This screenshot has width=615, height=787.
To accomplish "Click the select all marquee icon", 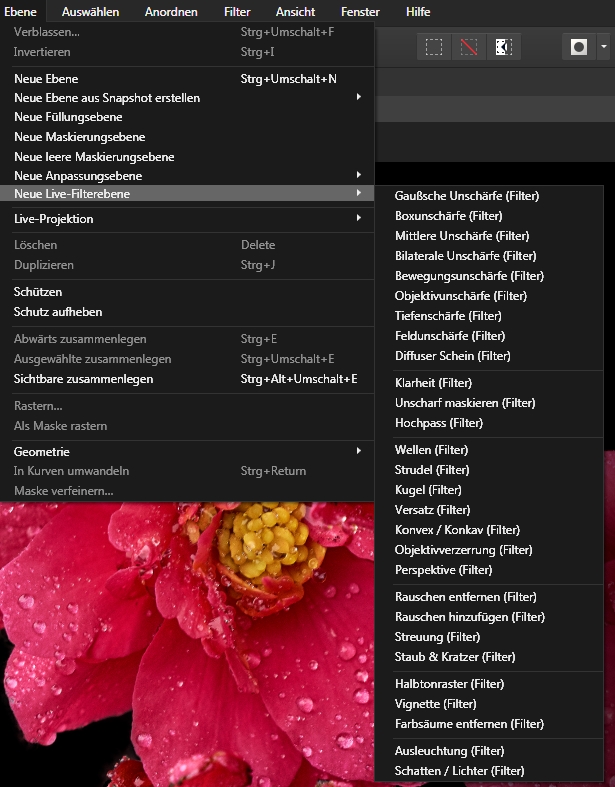I will click(x=434, y=47).
